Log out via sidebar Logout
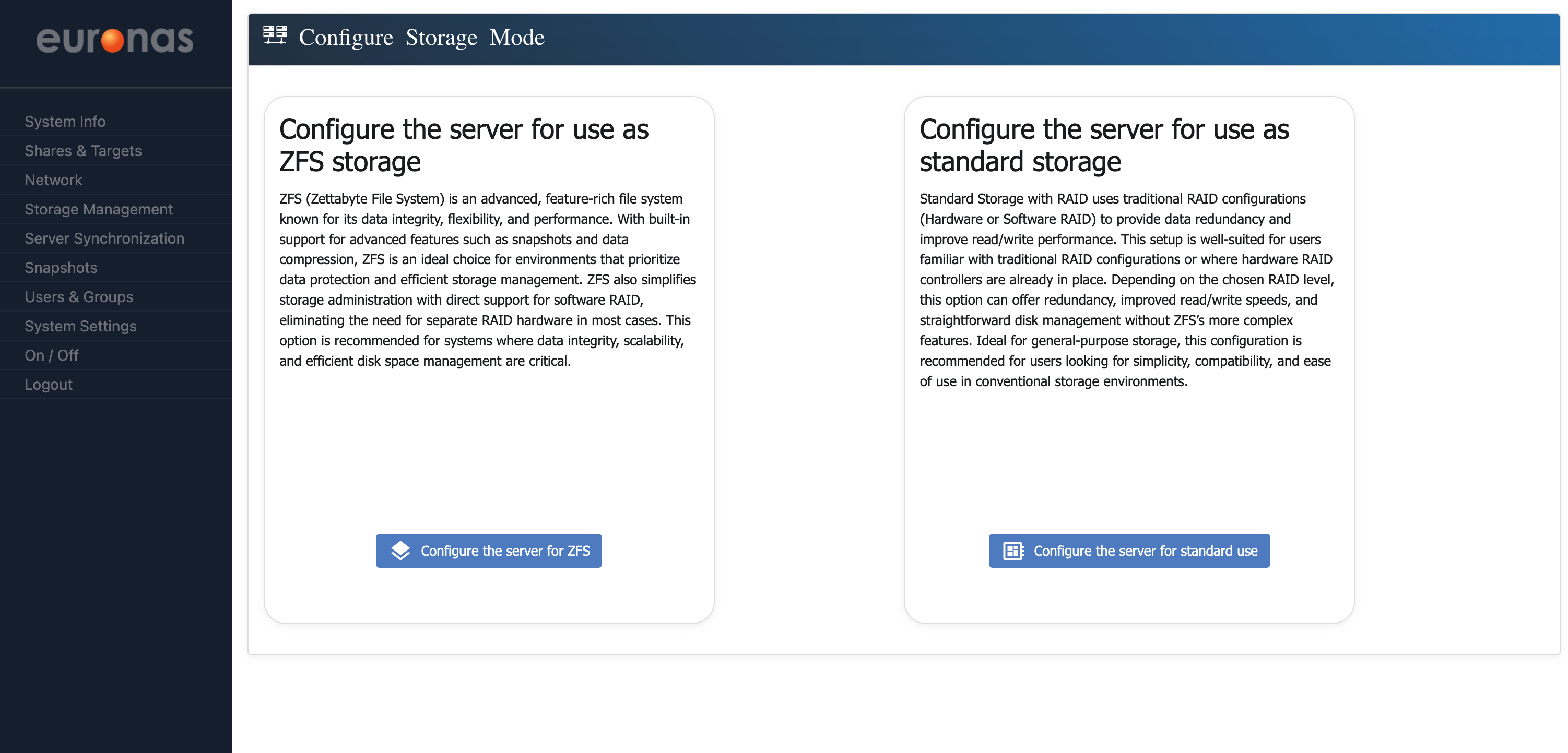 (x=48, y=385)
